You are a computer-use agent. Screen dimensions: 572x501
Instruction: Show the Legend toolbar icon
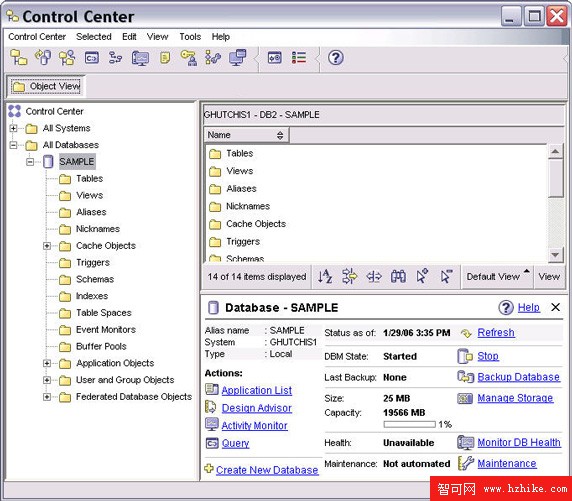pyautogui.click(x=299, y=58)
